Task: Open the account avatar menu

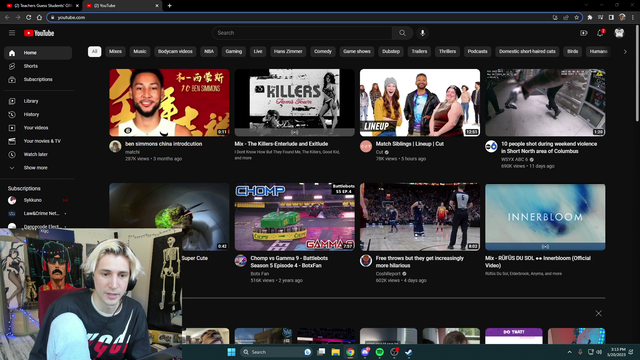Action: pyautogui.click(x=619, y=33)
